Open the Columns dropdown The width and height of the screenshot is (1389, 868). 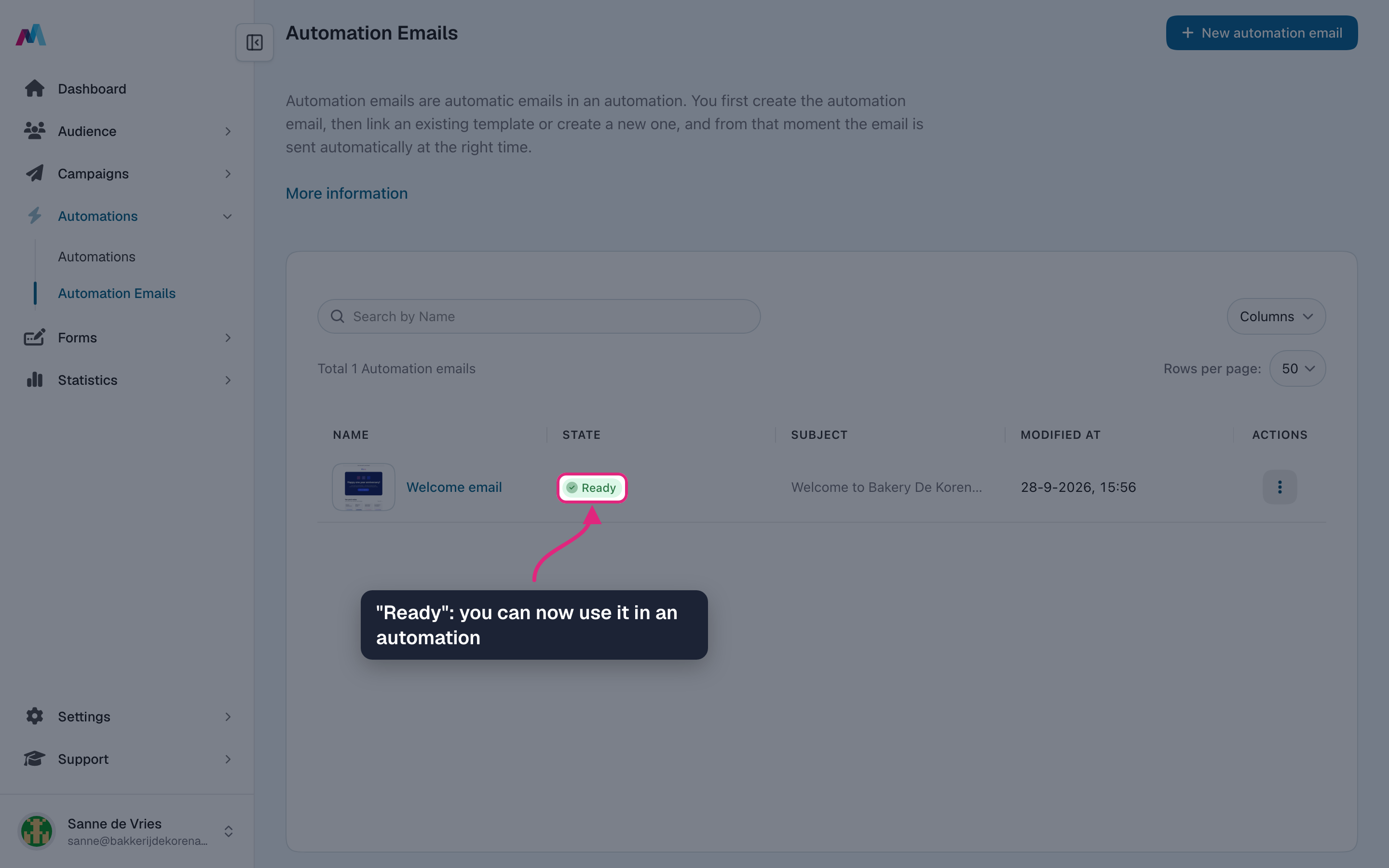pos(1276,316)
